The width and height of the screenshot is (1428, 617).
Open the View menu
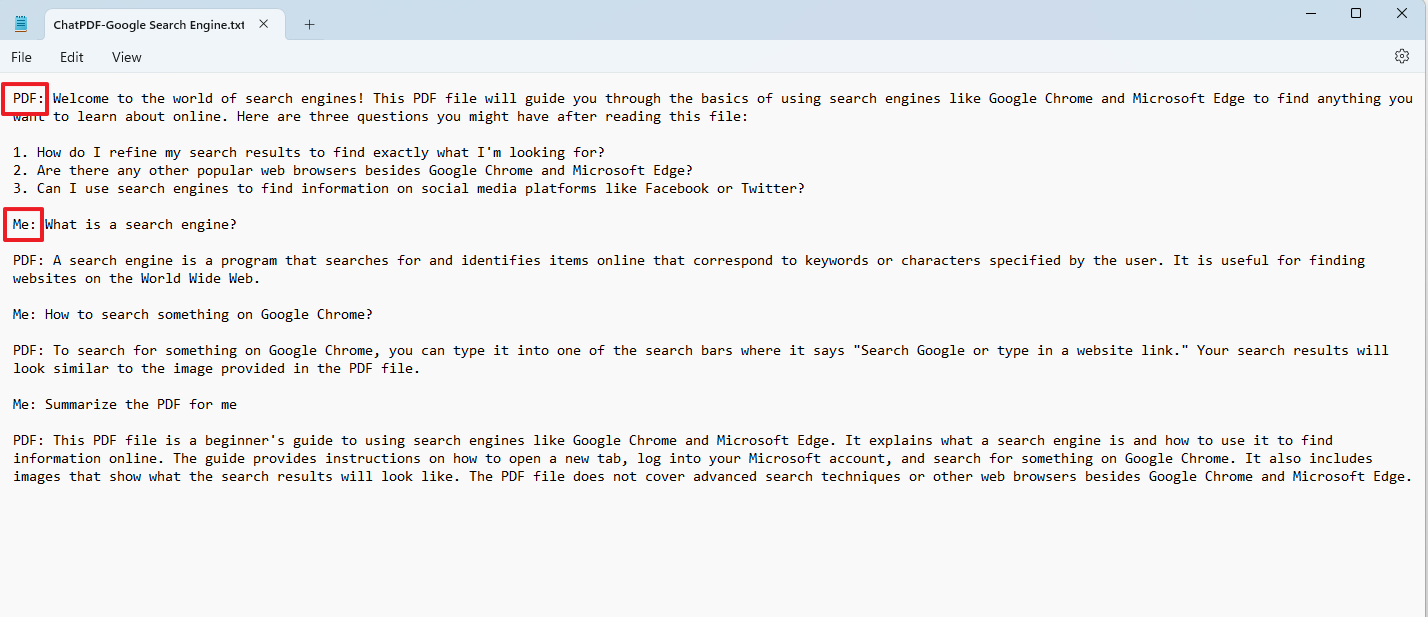click(x=126, y=57)
